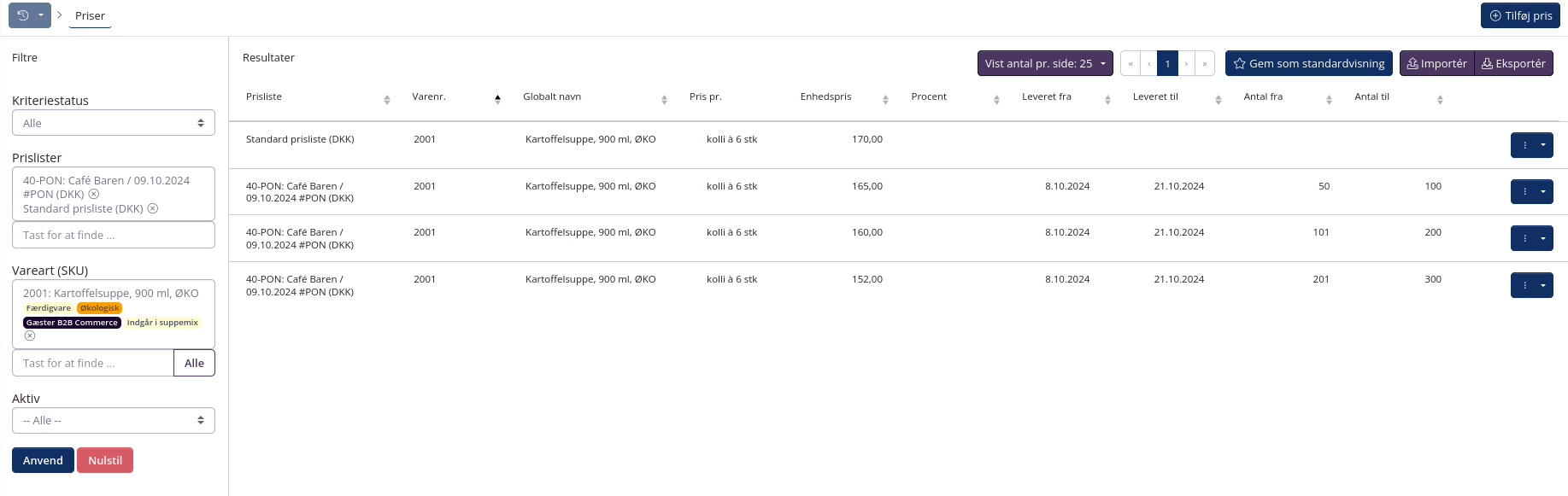Click the Anvend button
1568x496 pixels.
pyautogui.click(x=43, y=461)
